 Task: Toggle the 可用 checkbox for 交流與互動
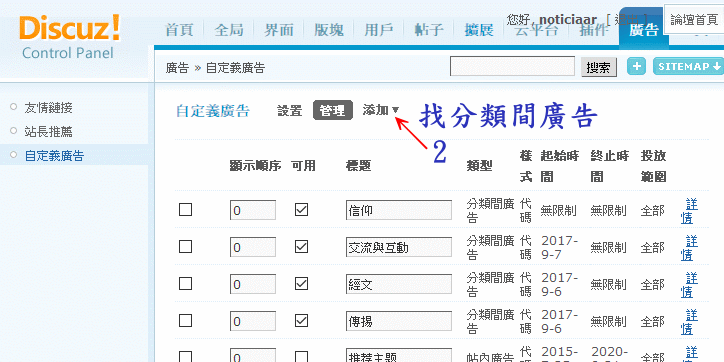tap(302, 247)
